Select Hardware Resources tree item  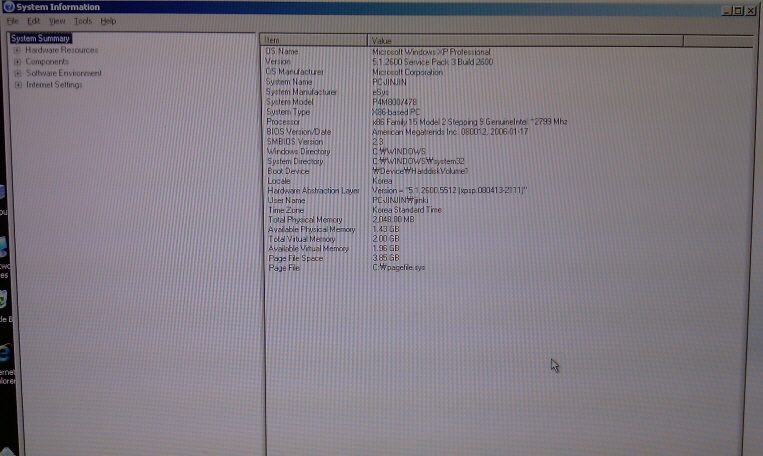point(61,50)
